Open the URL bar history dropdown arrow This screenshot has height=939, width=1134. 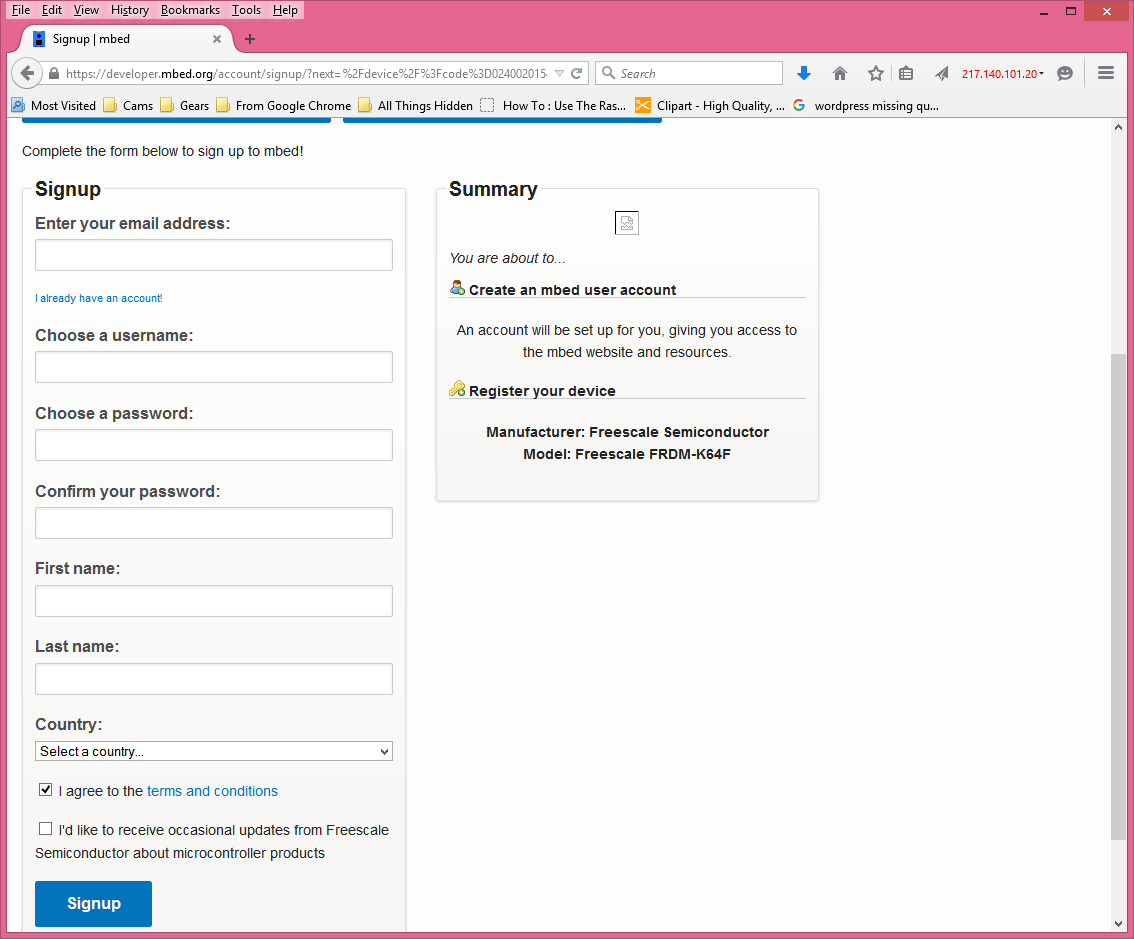click(x=559, y=73)
